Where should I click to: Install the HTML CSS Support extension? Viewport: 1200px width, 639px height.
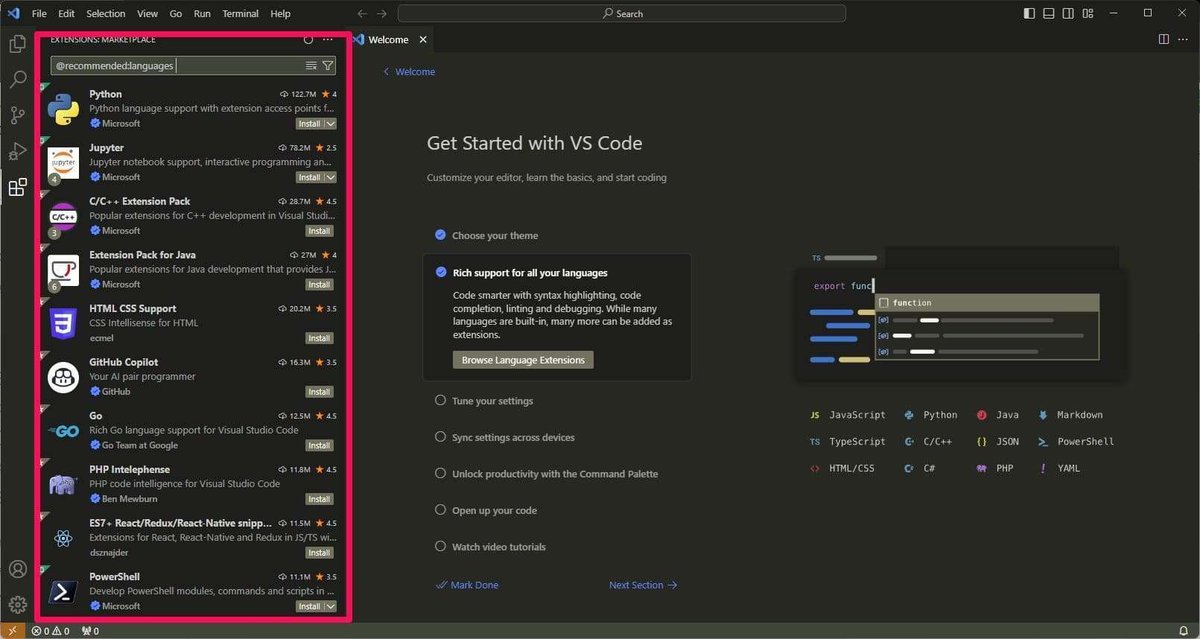point(319,338)
